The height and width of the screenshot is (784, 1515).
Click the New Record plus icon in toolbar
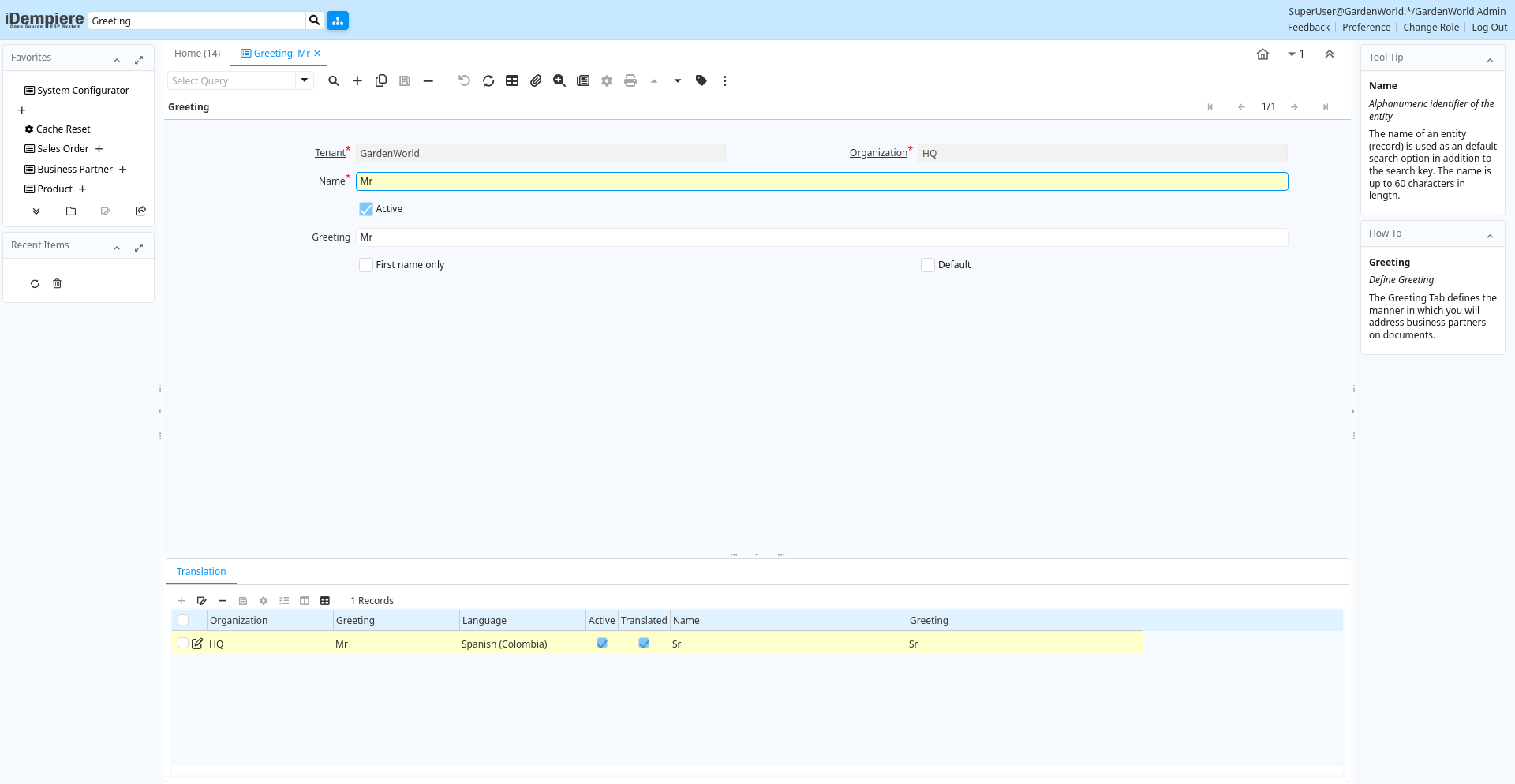coord(357,80)
